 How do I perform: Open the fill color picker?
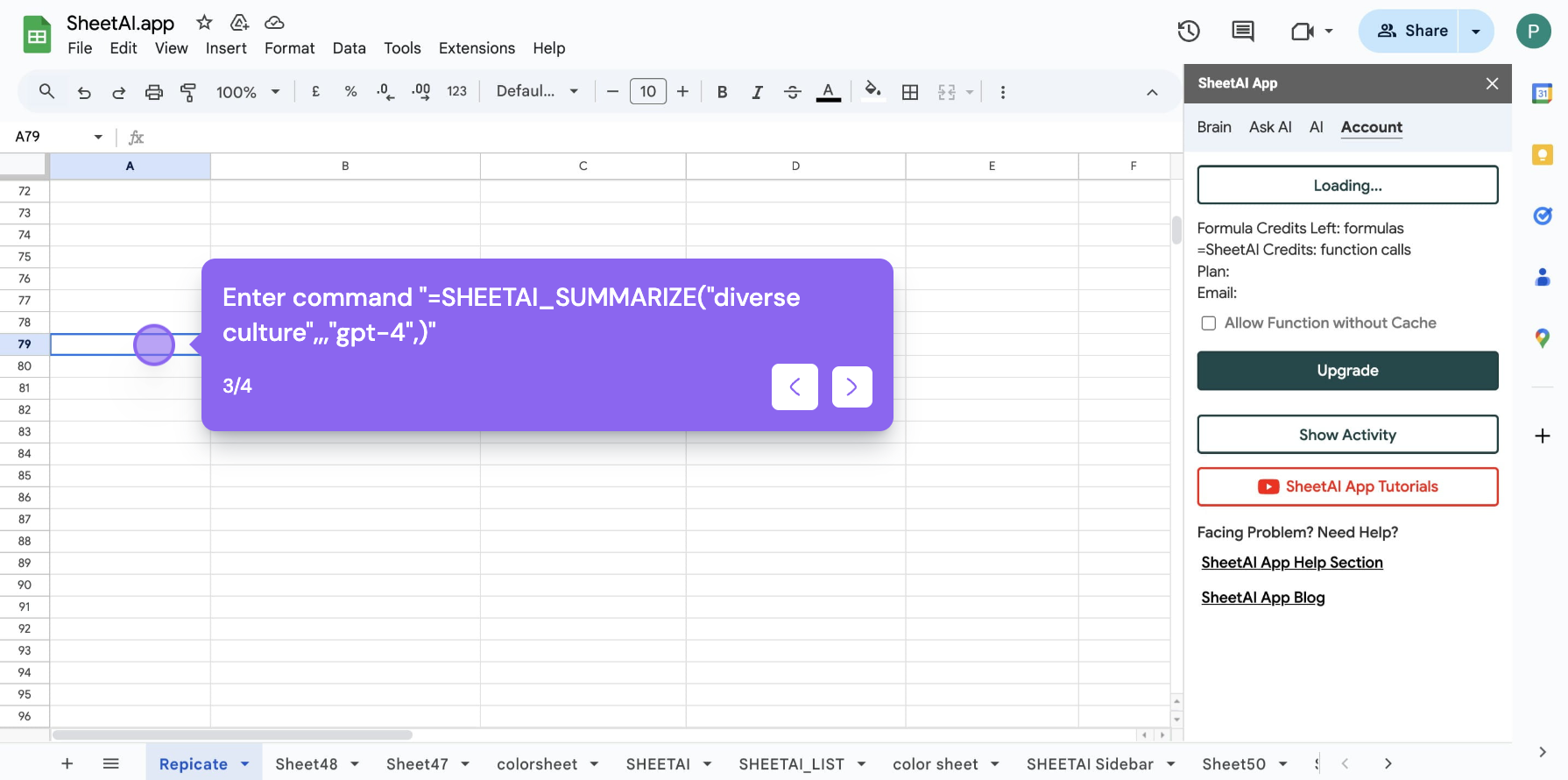pyautogui.click(x=872, y=91)
